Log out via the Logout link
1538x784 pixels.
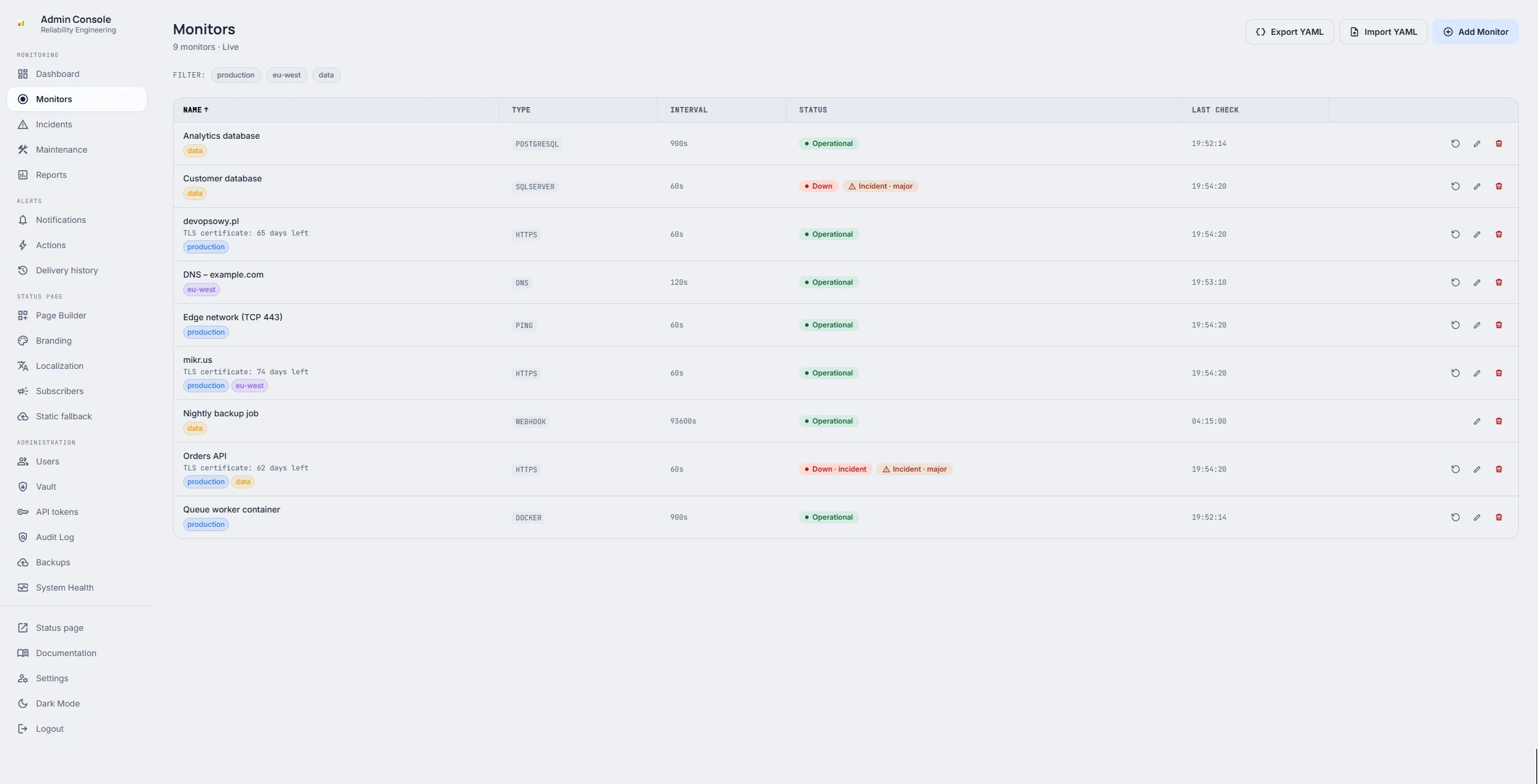click(x=77, y=729)
